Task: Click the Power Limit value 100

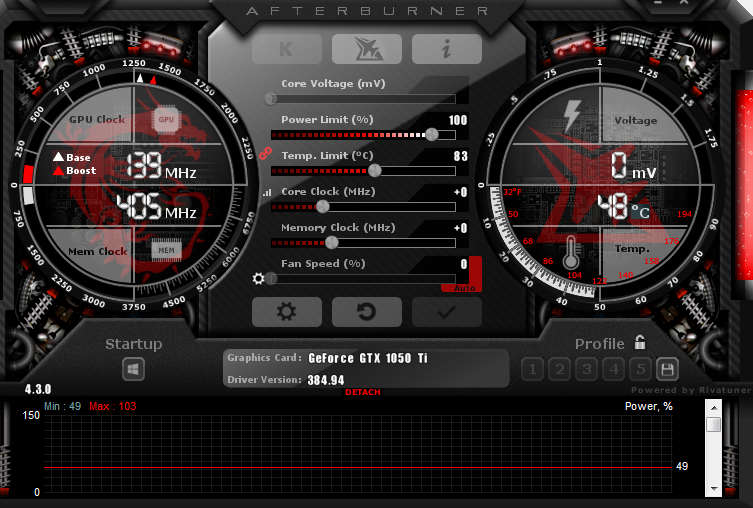Action: tap(458, 120)
